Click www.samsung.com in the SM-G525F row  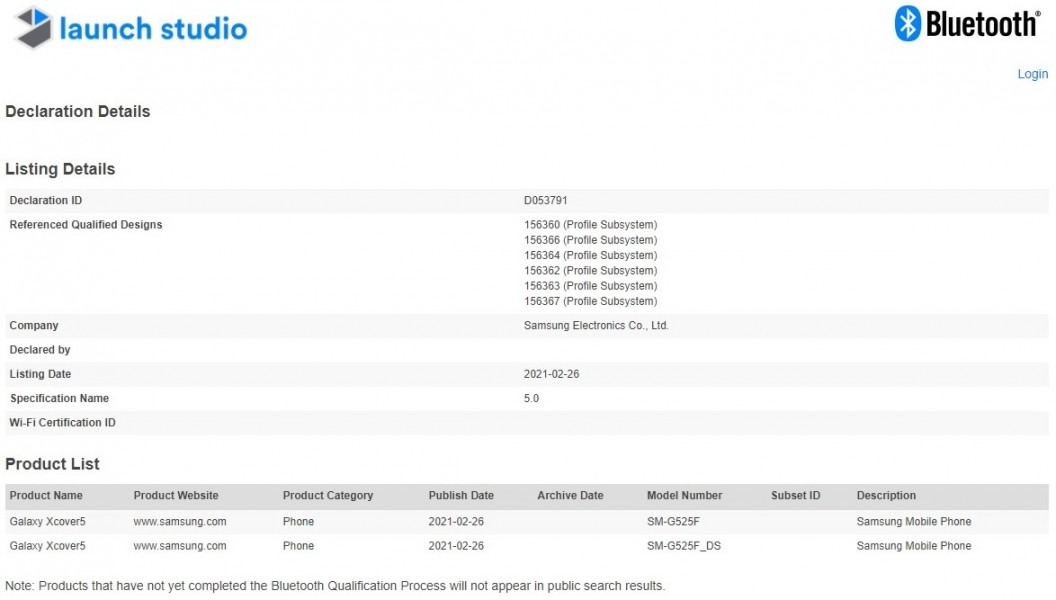coord(180,522)
